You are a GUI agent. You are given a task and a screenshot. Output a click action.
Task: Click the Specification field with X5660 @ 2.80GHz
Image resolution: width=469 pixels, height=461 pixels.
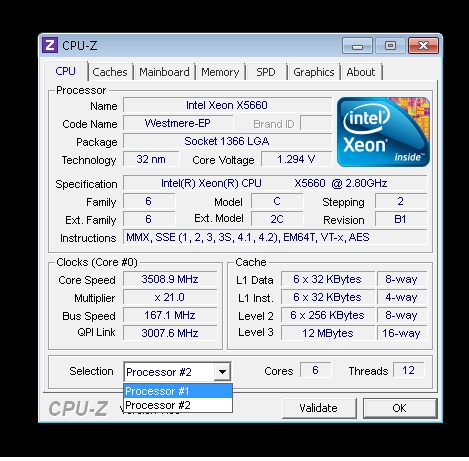(x=275, y=183)
